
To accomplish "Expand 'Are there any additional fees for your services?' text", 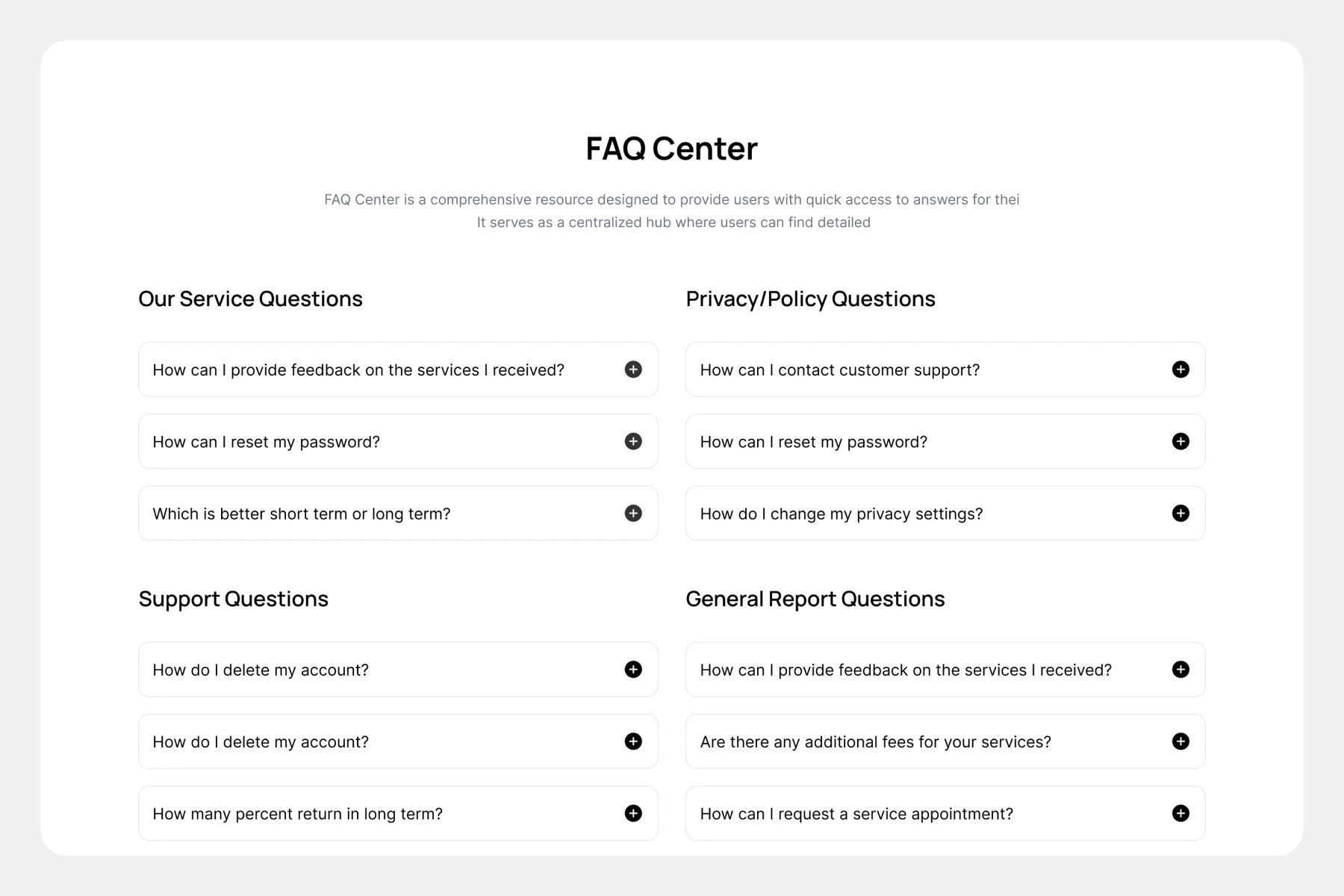I will pos(875,742).
